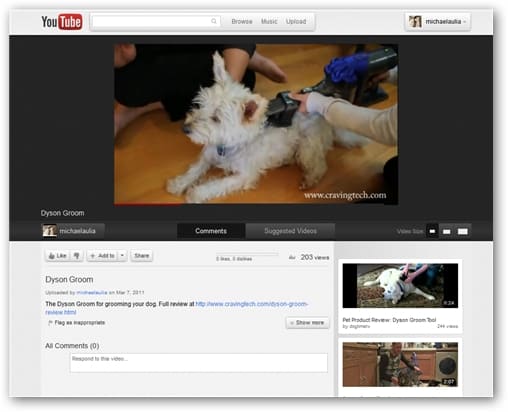This screenshot has width=508, height=412.
Task: Expand the Add to dropdown arrow
Action: pyautogui.click(x=122, y=256)
